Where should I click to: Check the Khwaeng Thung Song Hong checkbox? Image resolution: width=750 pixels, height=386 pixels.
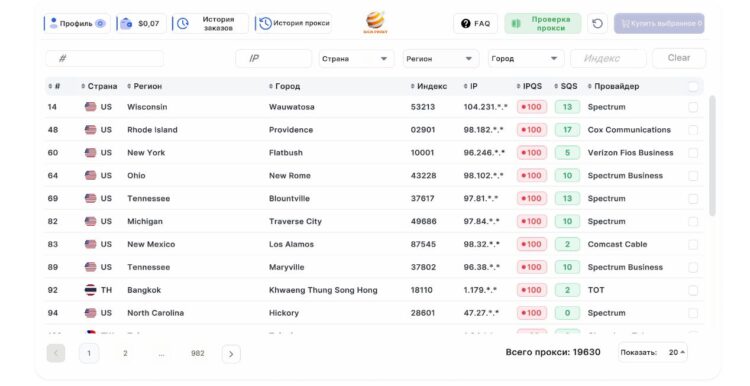coord(693,290)
